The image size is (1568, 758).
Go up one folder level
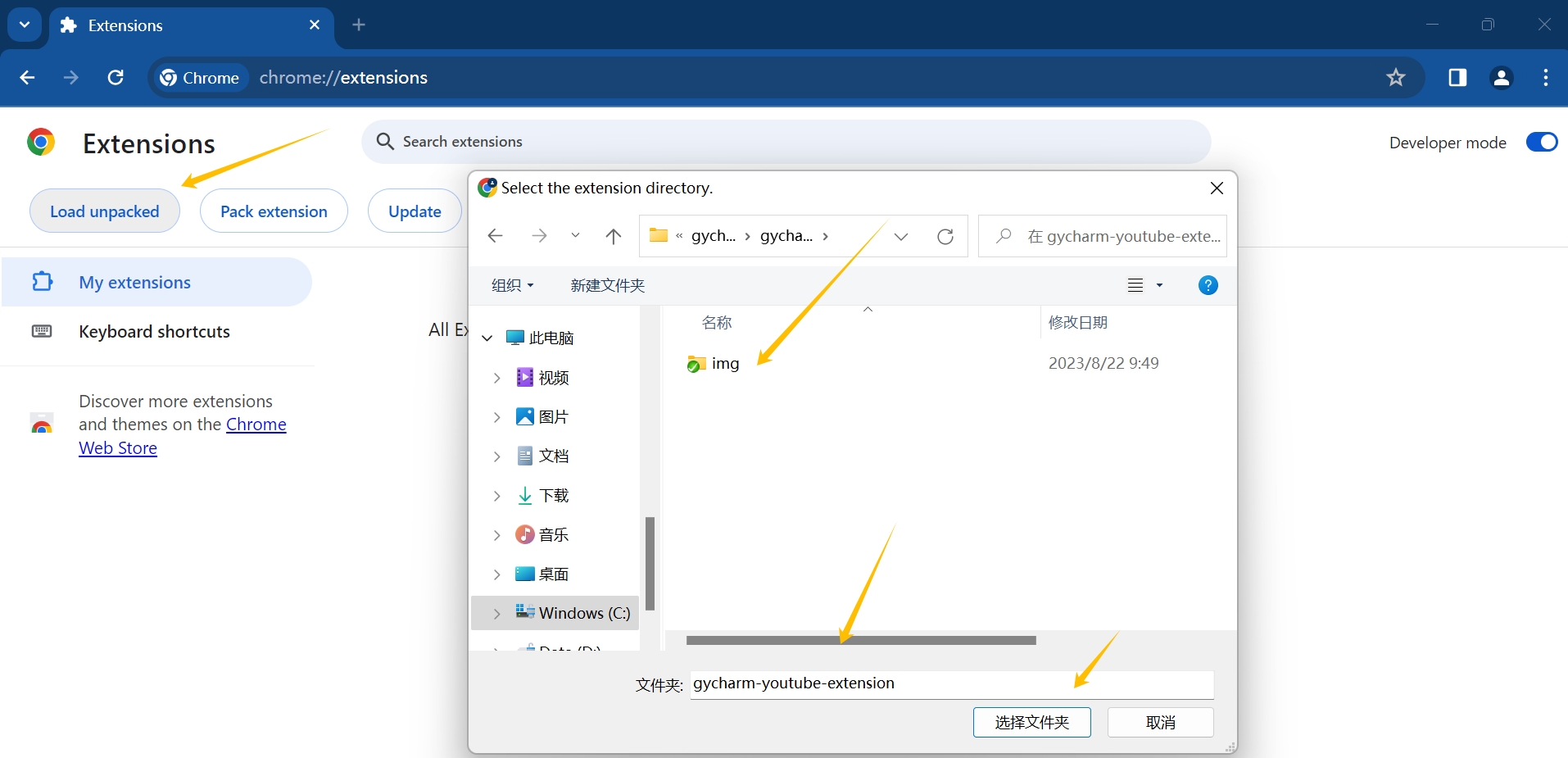point(613,236)
